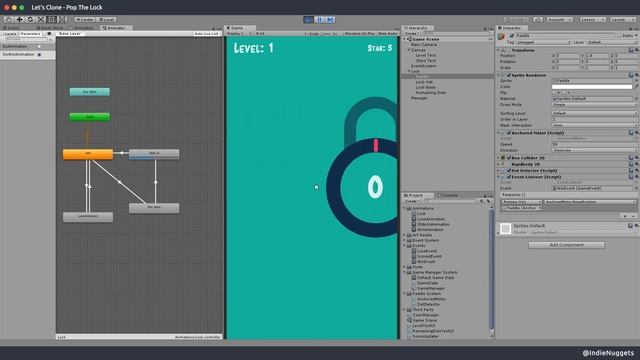Viewport: 640px width, 360px height.
Task: Toggle the DoWinAnimation parameter
Action: click(39, 54)
